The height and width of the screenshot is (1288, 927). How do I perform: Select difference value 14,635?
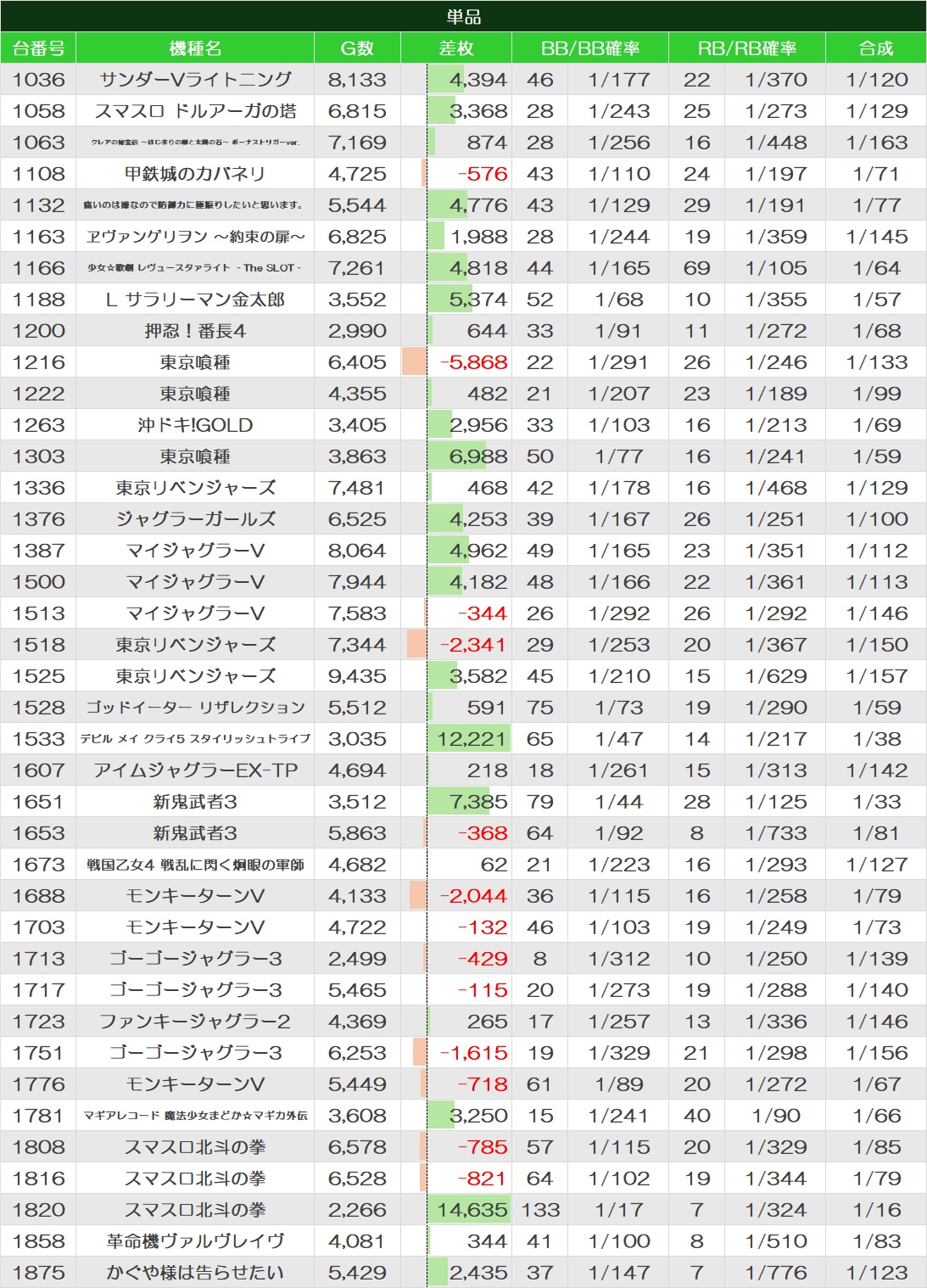tap(472, 1210)
